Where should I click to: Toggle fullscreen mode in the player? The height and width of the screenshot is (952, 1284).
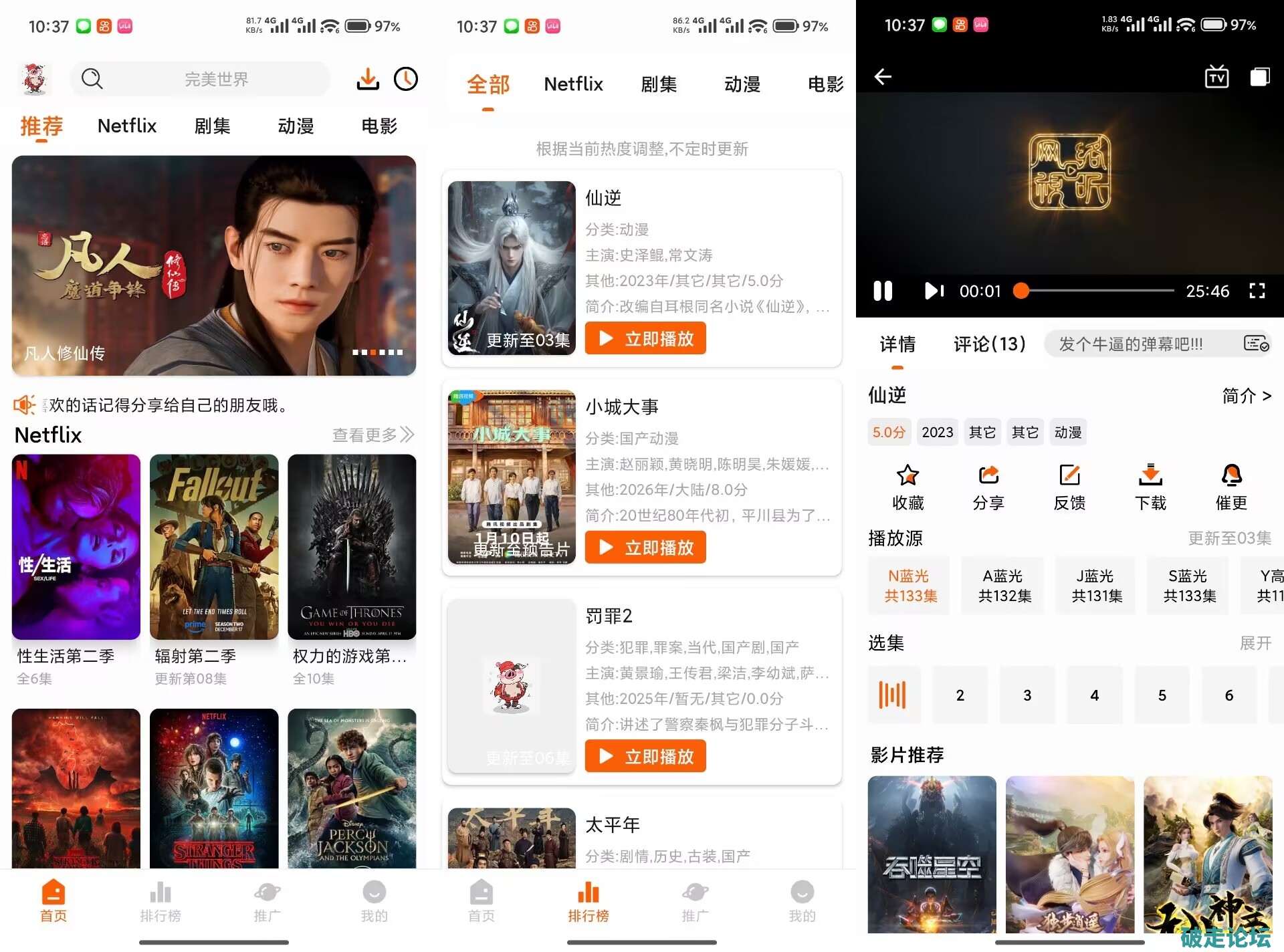1257,291
